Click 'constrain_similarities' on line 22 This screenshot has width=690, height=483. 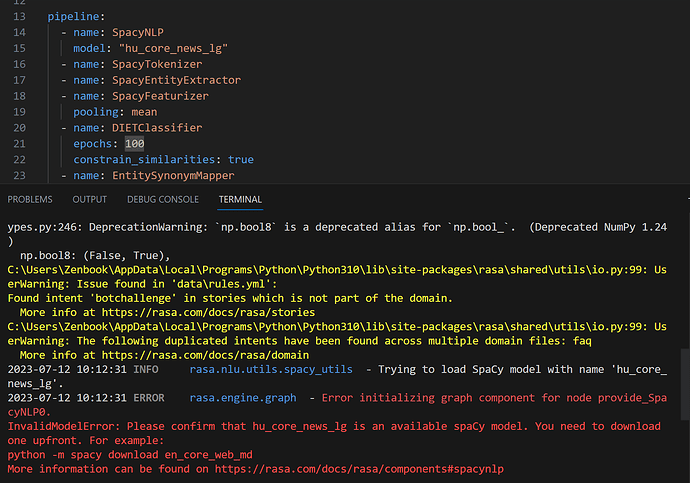(x=144, y=160)
